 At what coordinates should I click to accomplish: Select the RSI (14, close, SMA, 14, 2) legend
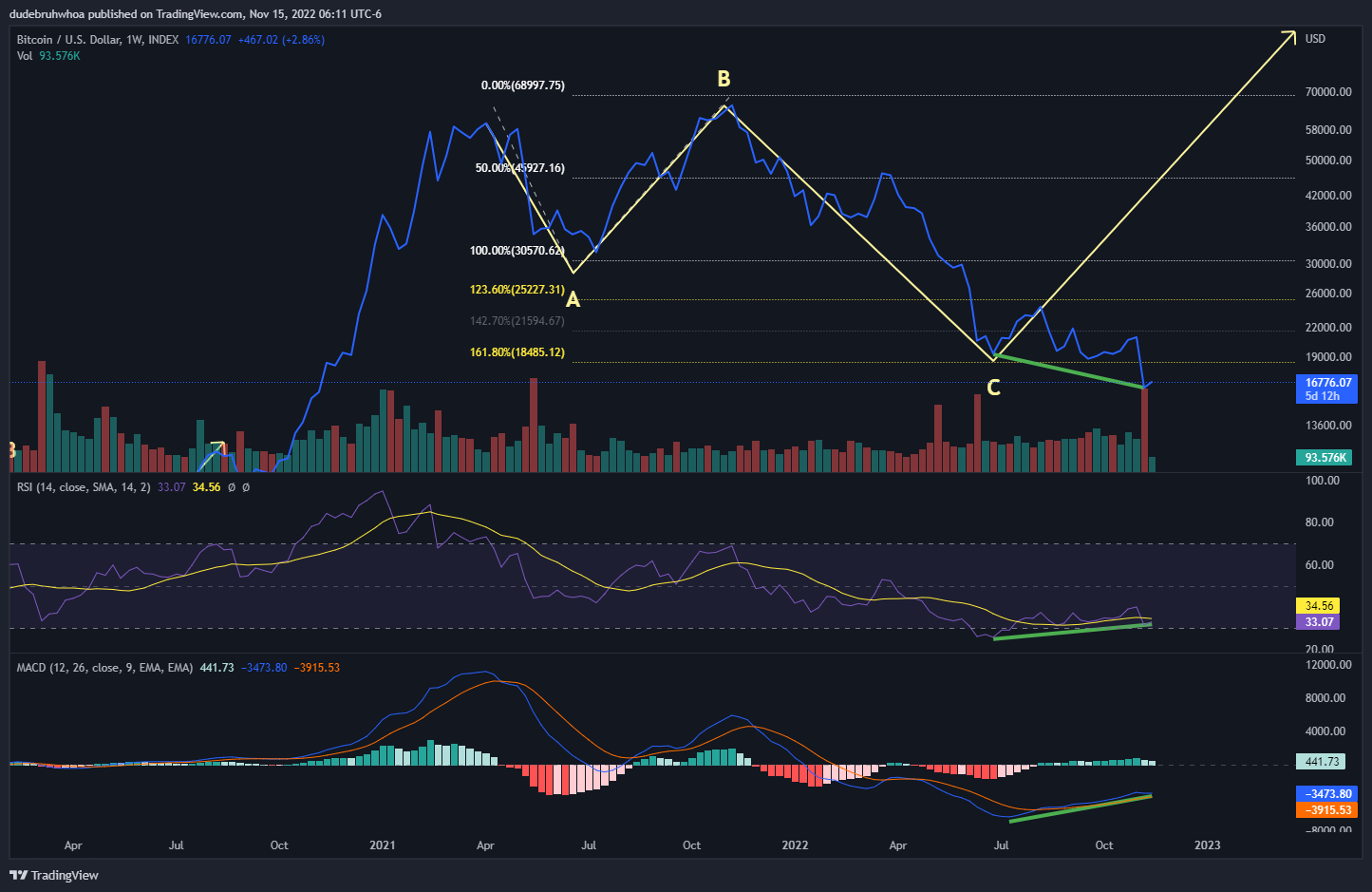pyautogui.click(x=84, y=487)
